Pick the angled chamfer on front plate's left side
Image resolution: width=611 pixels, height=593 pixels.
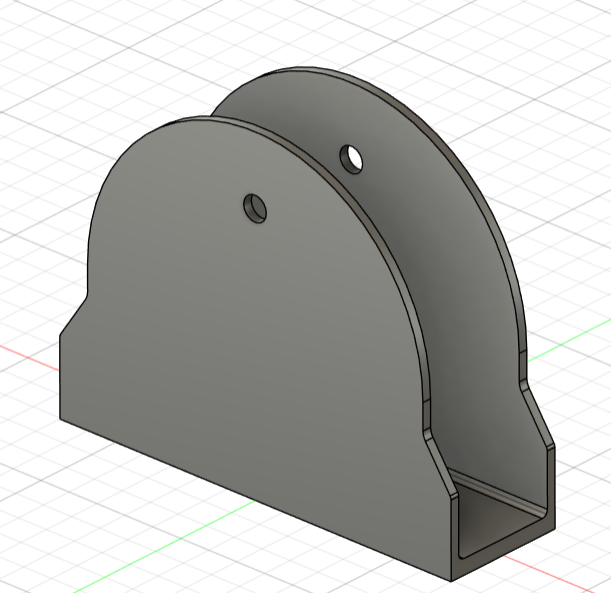74,317
